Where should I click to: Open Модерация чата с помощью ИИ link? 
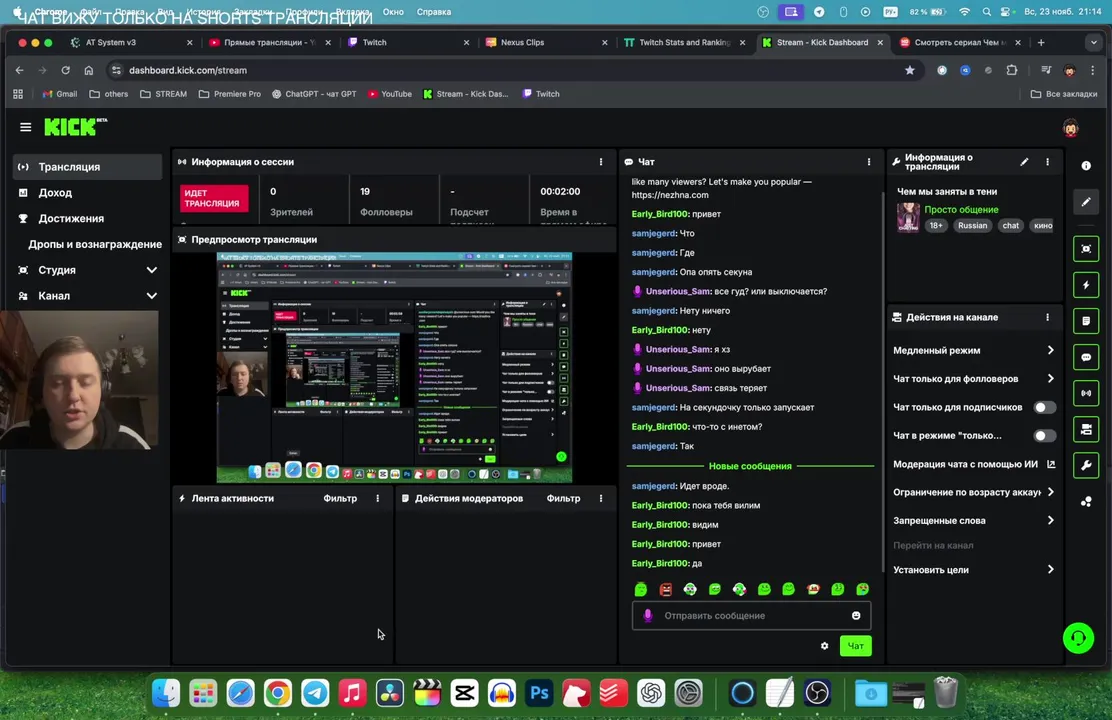pos(974,464)
